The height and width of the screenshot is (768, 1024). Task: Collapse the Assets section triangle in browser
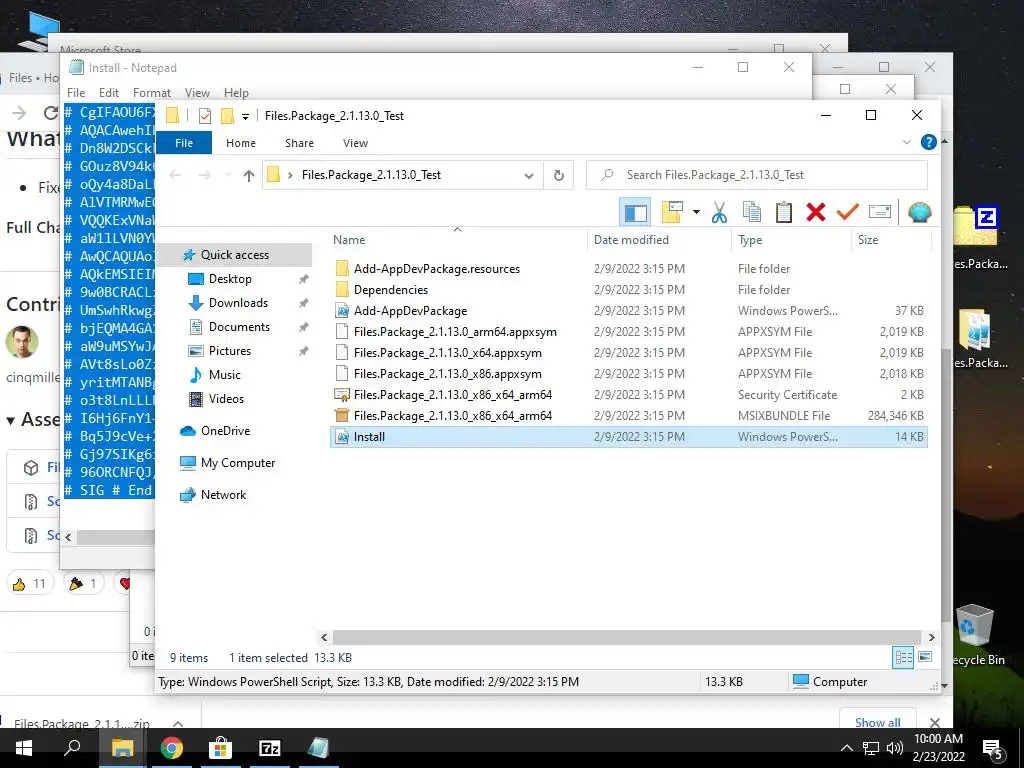[x=10, y=421]
